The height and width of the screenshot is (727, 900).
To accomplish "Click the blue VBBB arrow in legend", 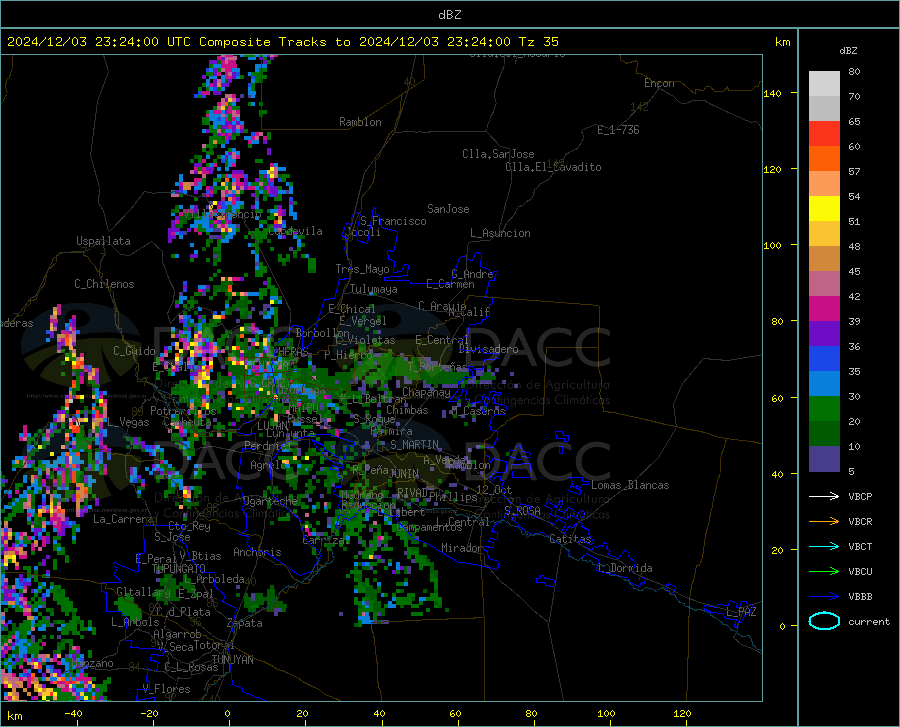I will pyautogui.click(x=824, y=596).
